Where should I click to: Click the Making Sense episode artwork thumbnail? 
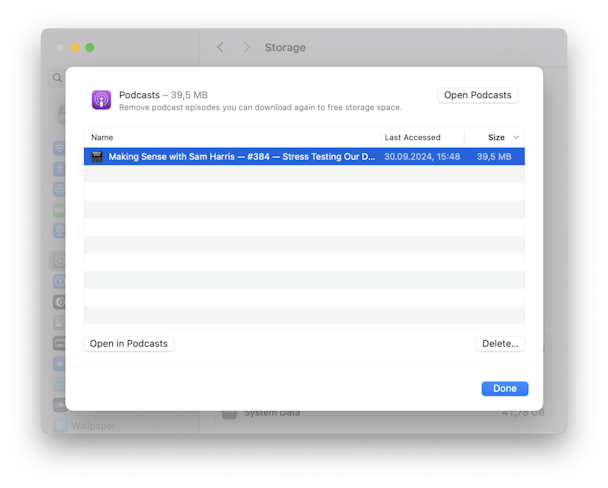[97, 157]
